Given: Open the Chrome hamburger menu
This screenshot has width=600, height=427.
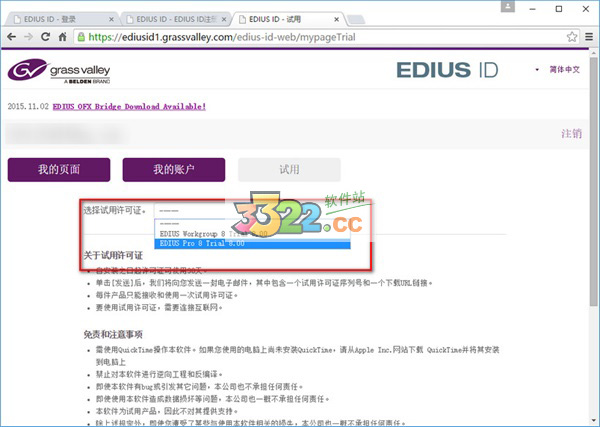Looking at the screenshot, I should tap(589, 37).
